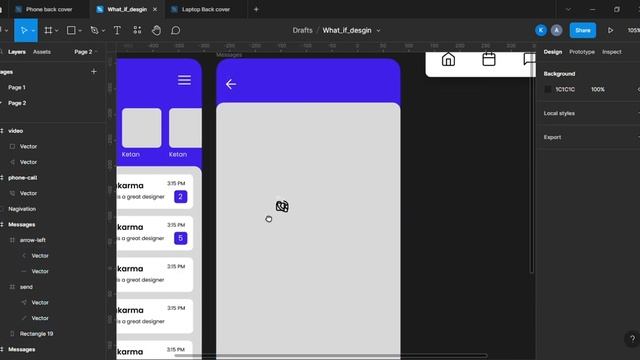Screen dimensions: 640x360
Task: Select the Pen tool
Action: point(94,30)
